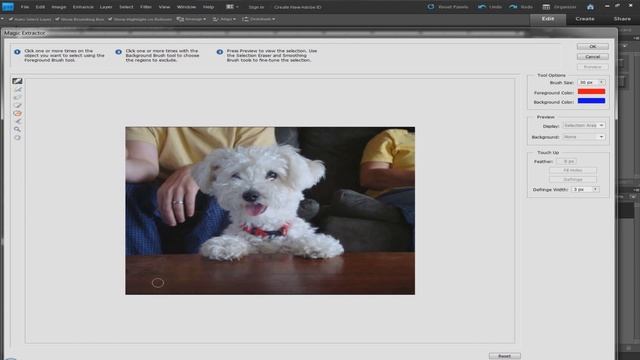
Task: Open the Help menu
Action: [x=209, y=7]
